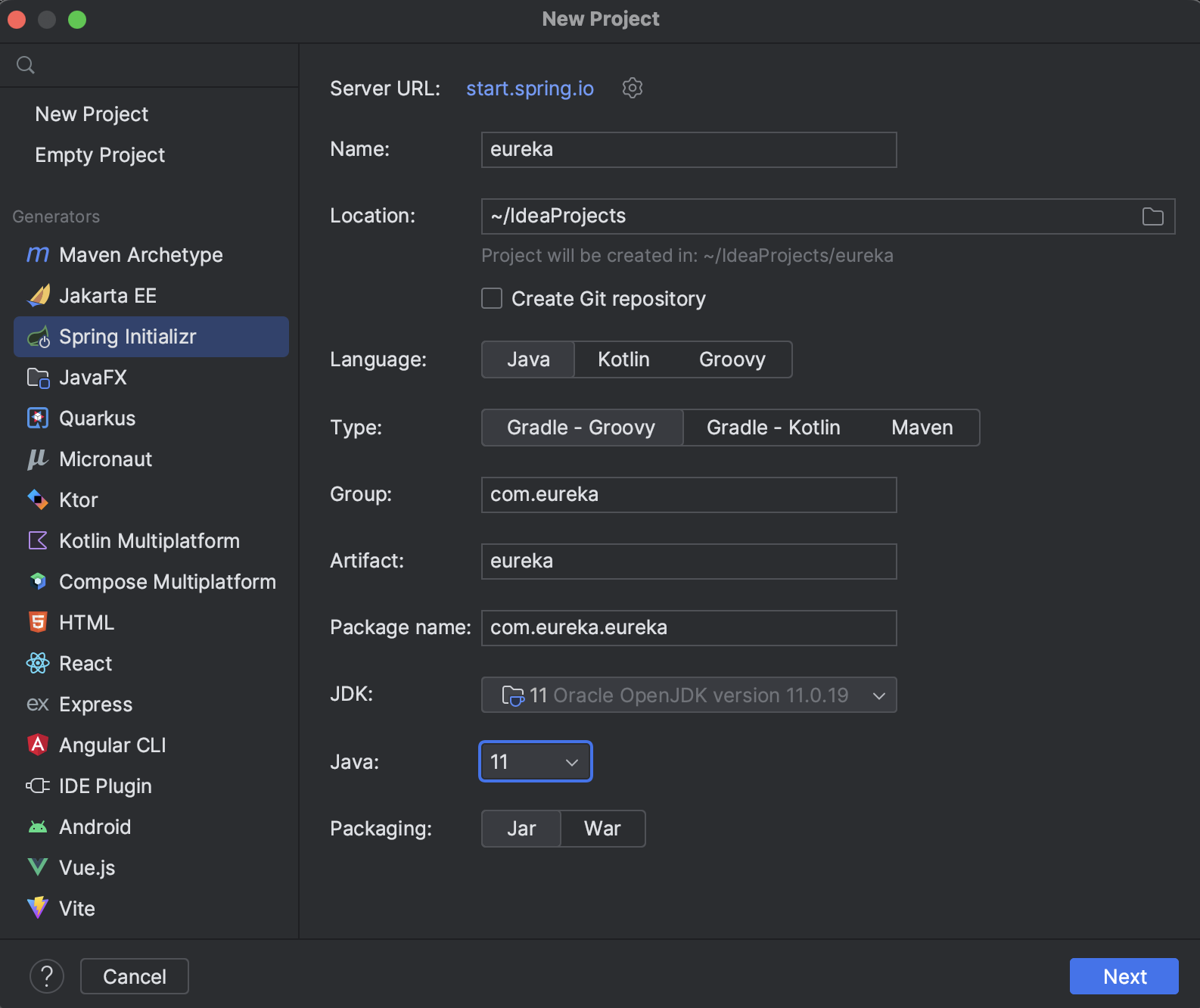
Task: Click the Group input field
Action: (689, 495)
